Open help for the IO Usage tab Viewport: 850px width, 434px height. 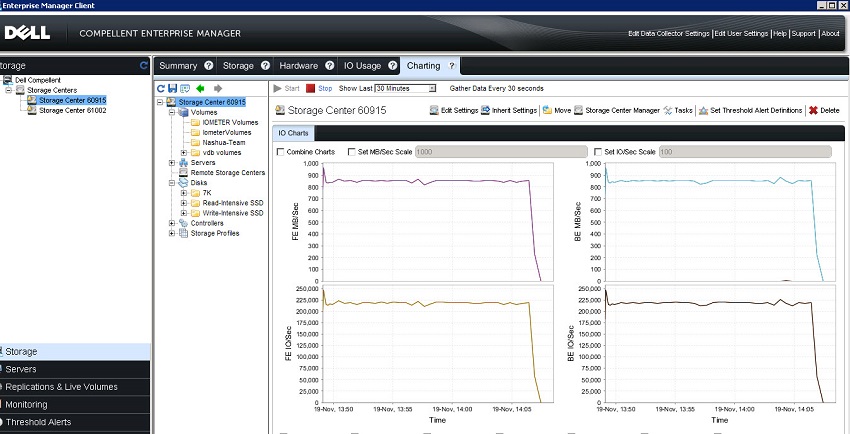coord(392,66)
